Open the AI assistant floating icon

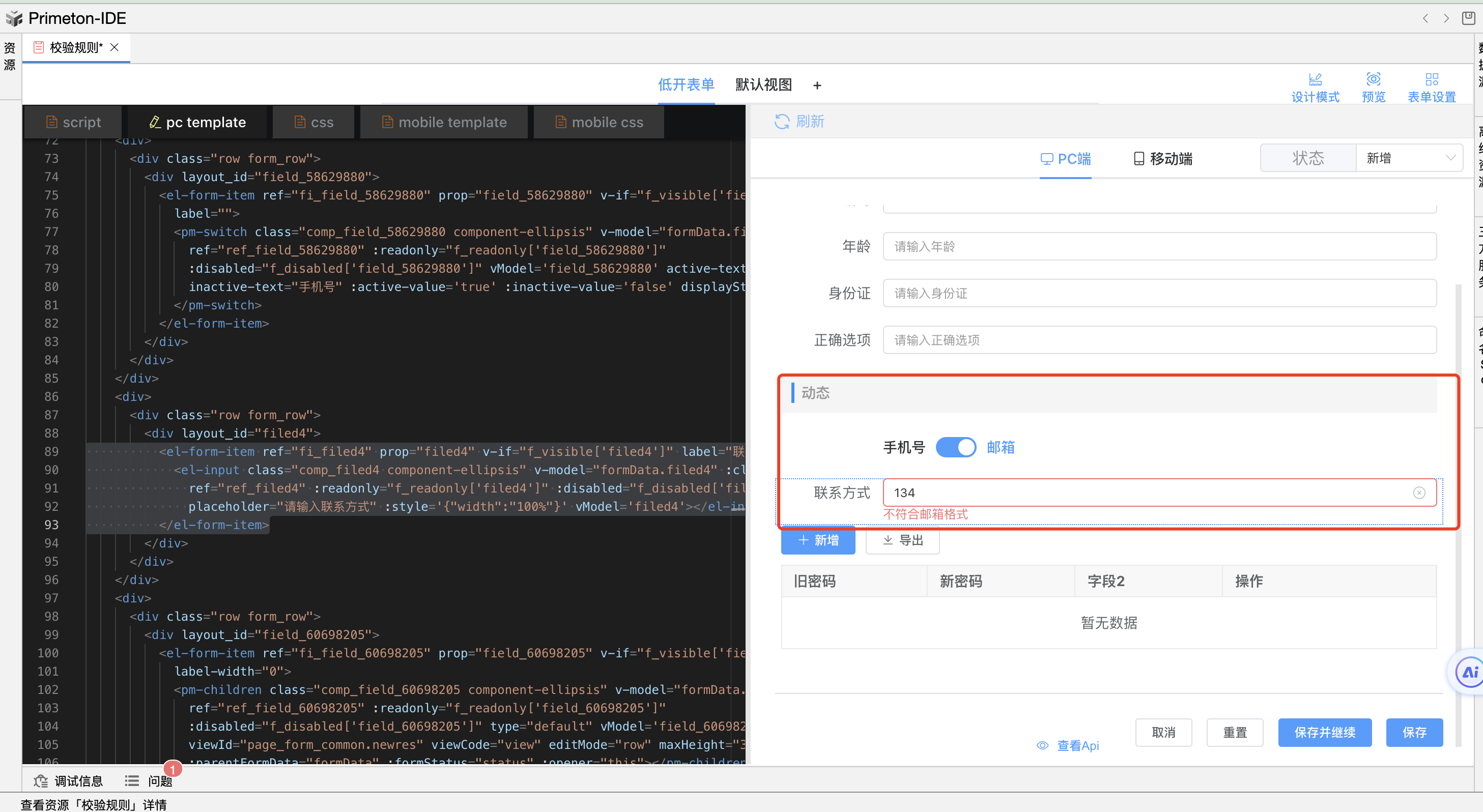(x=1469, y=672)
